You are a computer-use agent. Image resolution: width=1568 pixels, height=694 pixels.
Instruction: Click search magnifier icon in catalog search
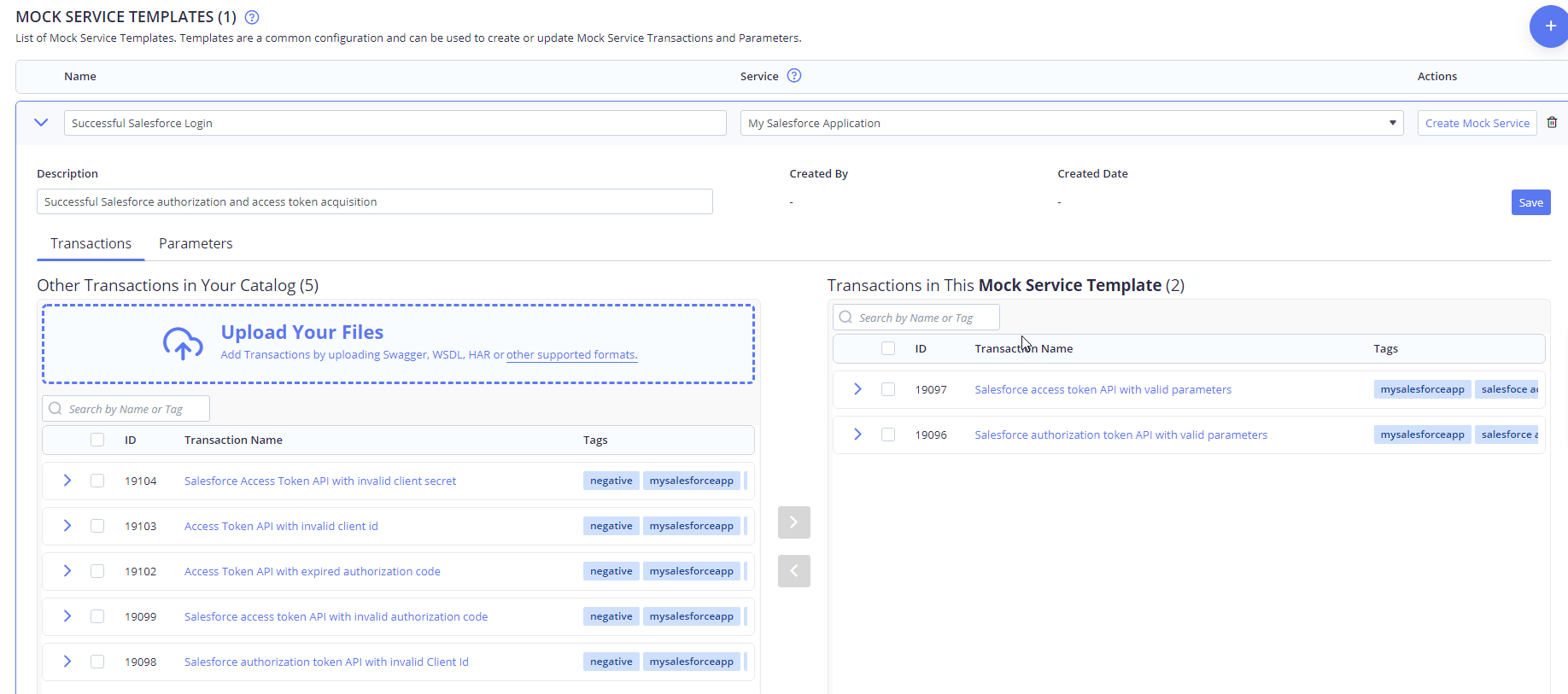56,409
